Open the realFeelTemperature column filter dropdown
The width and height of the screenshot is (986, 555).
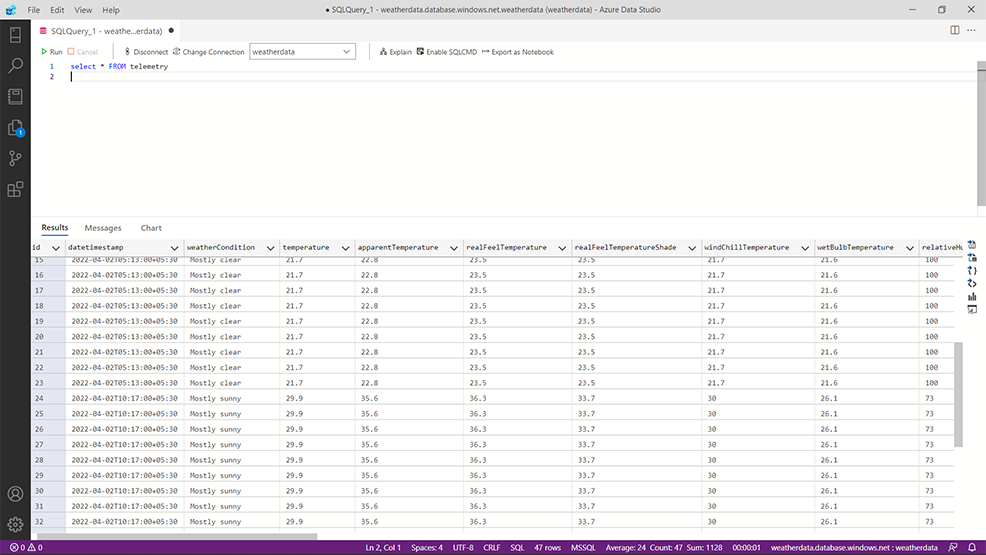562,248
